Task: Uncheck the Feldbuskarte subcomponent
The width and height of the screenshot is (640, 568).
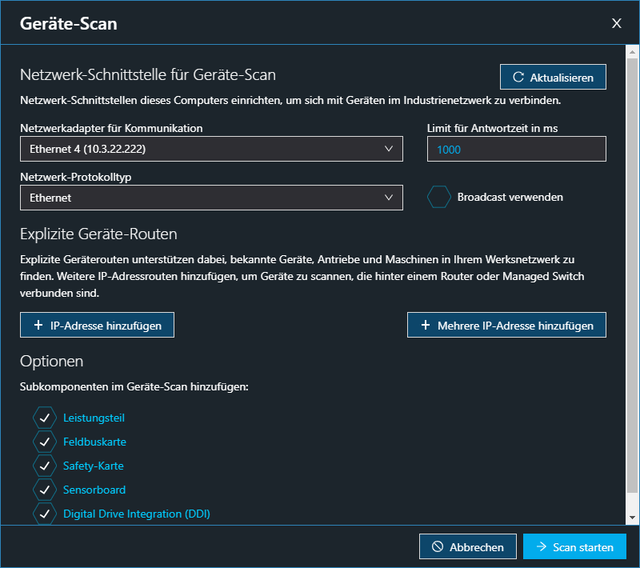Action: [45, 442]
